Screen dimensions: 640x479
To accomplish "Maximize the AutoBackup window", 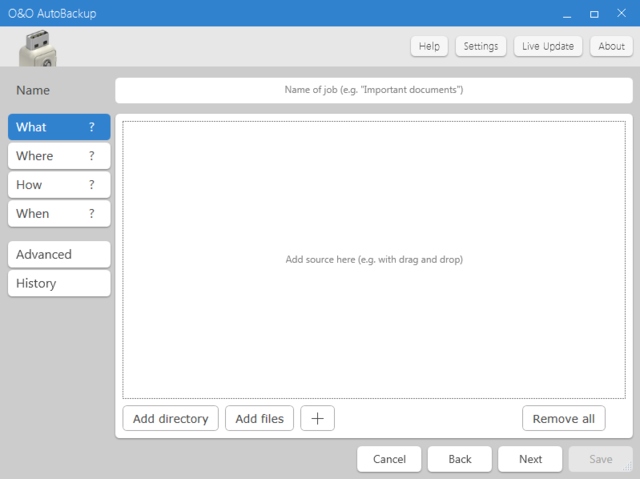I will [x=594, y=13].
